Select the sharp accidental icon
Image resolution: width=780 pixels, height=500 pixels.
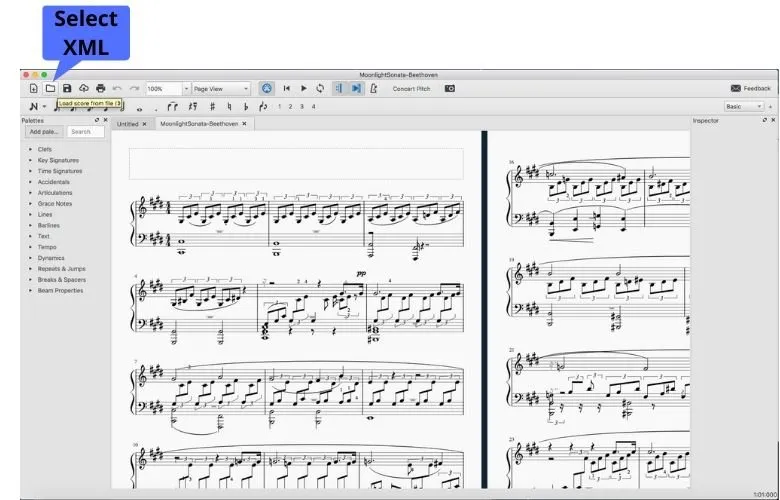[211, 106]
